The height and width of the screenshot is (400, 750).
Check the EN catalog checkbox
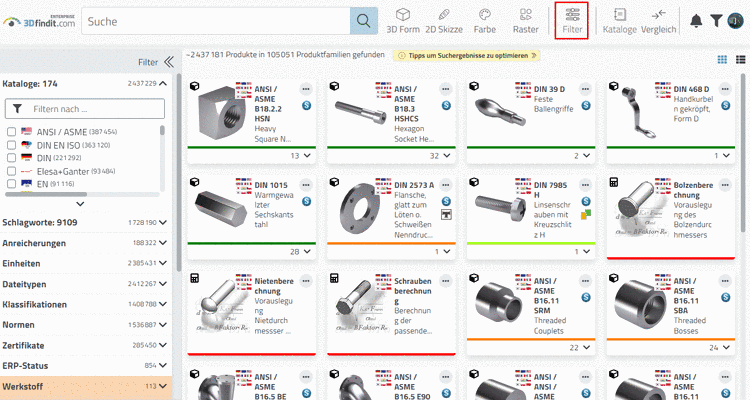coord(11,184)
